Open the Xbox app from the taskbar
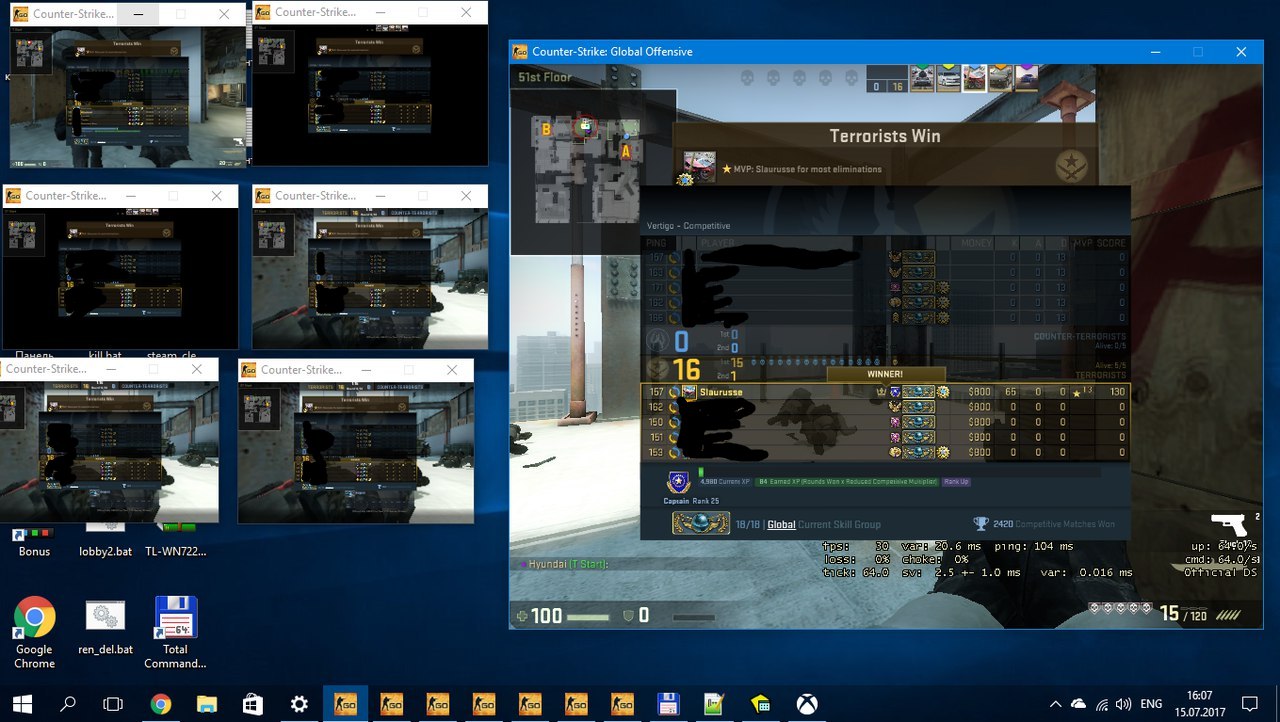 click(807, 704)
